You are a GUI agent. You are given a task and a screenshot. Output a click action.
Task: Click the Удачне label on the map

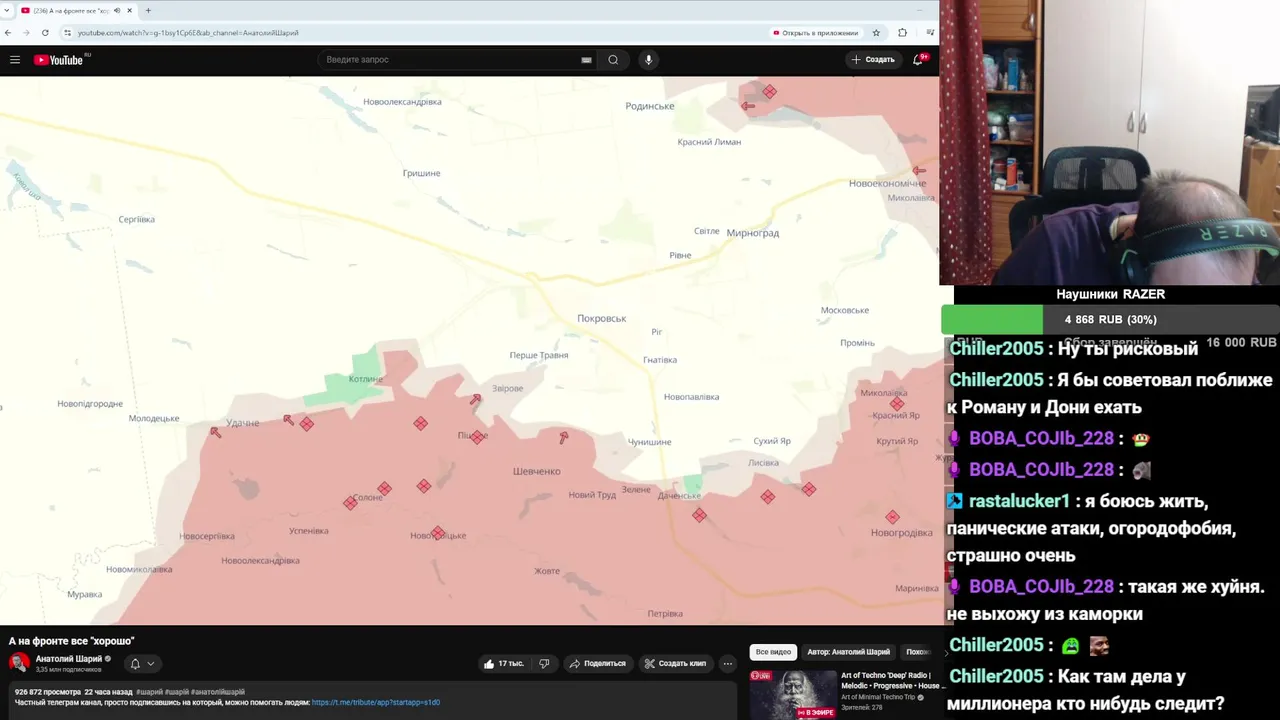[242, 423]
